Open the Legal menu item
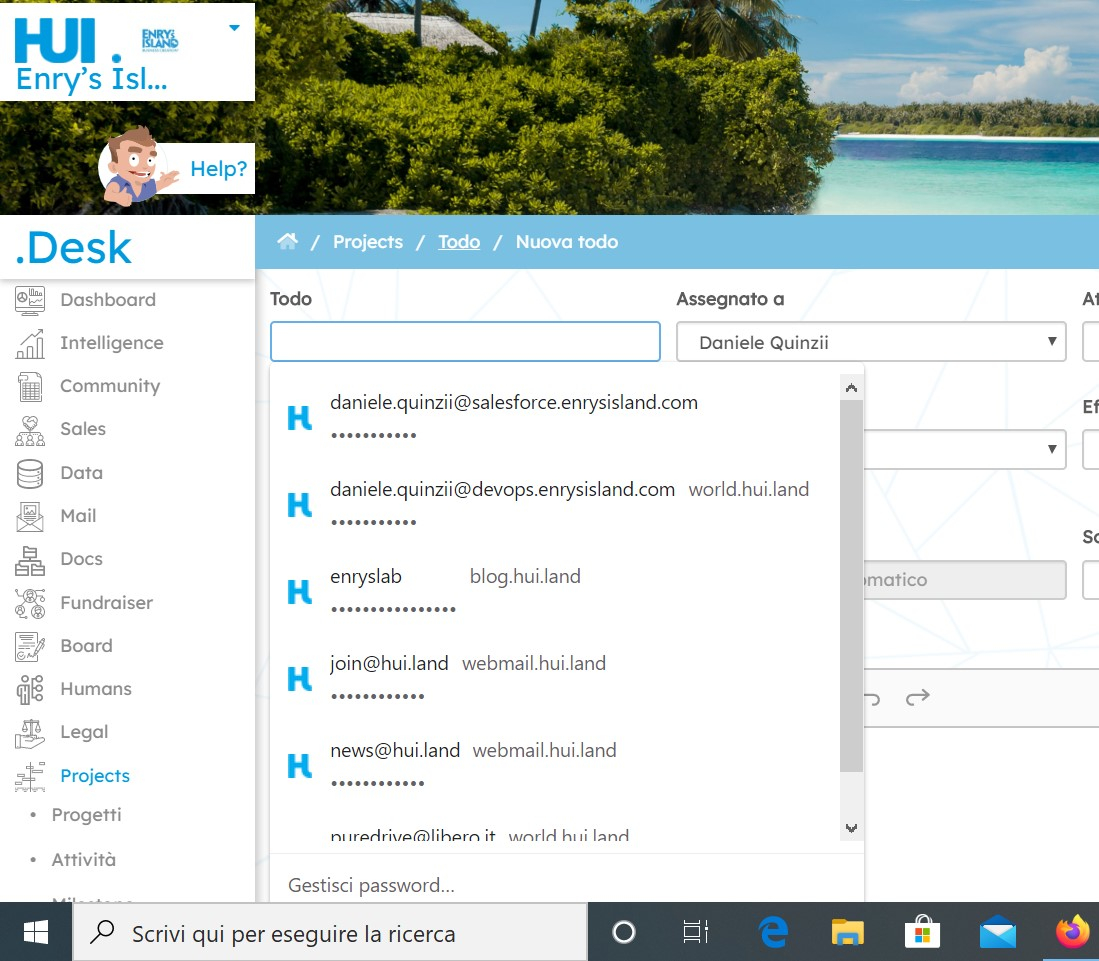The width and height of the screenshot is (1099, 961). click(x=84, y=732)
